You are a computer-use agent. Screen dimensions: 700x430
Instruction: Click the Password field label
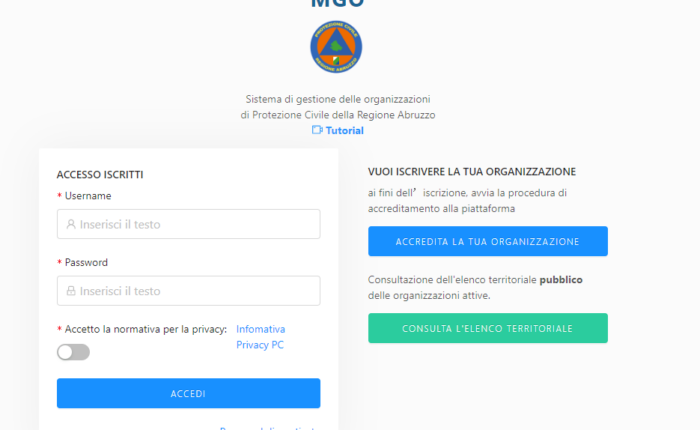86,262
